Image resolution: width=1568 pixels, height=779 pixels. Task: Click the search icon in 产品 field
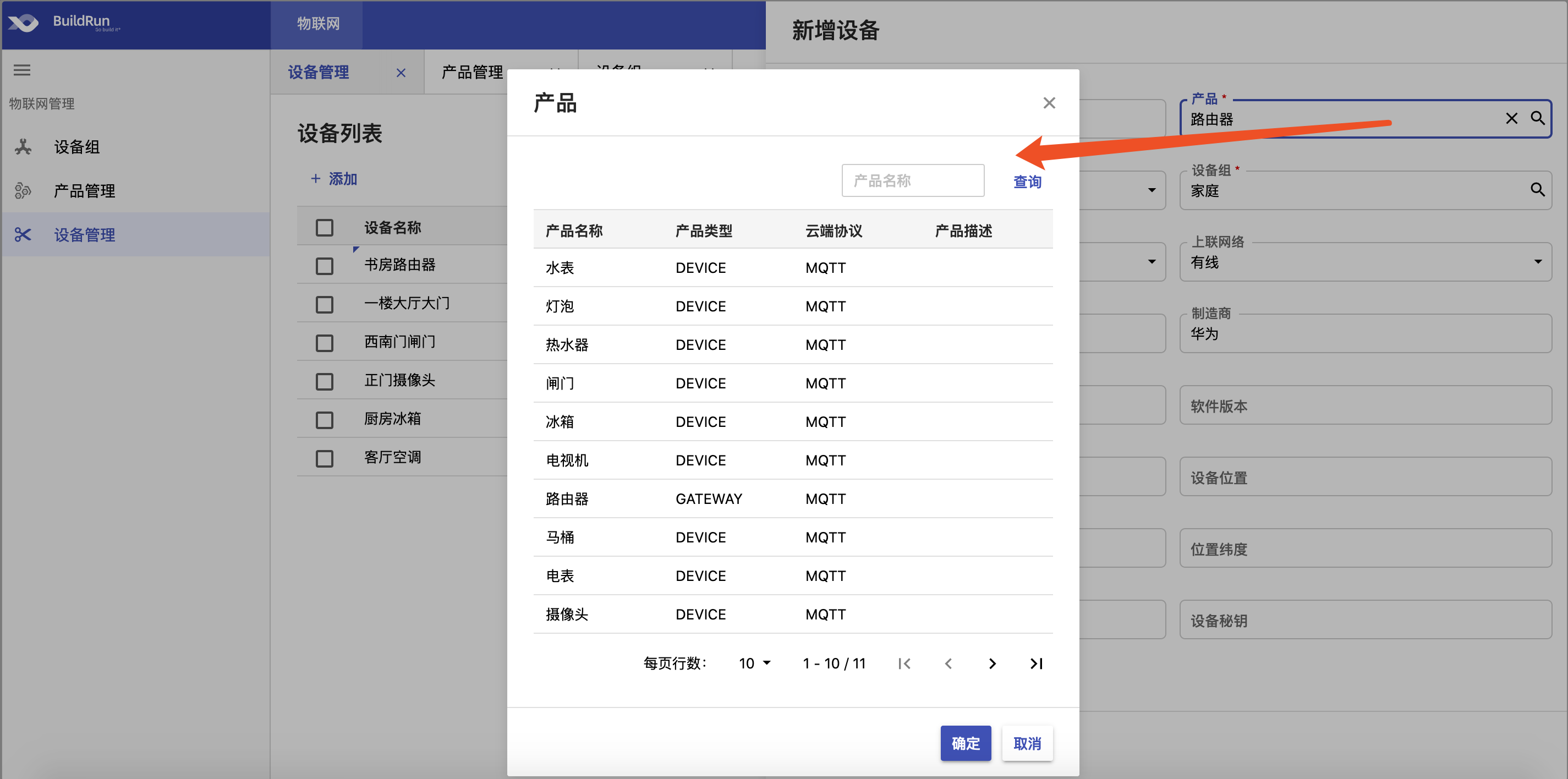pos(1538,118)
